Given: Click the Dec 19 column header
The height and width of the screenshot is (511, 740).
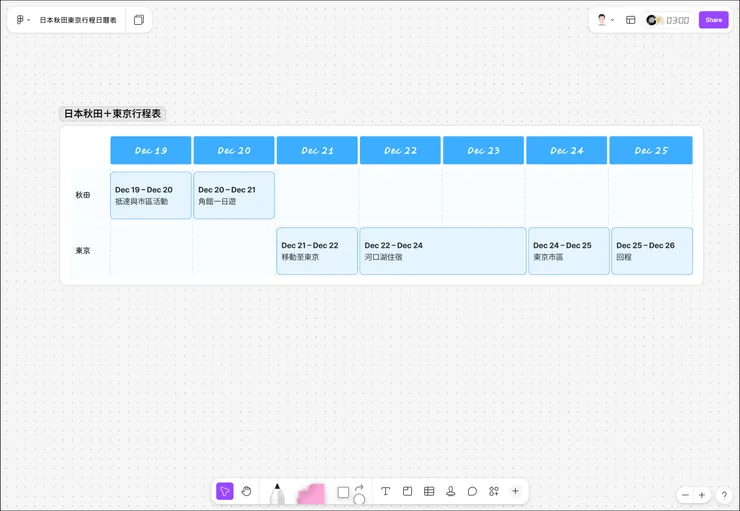Looking at the screenshot, I should (151, 151).
